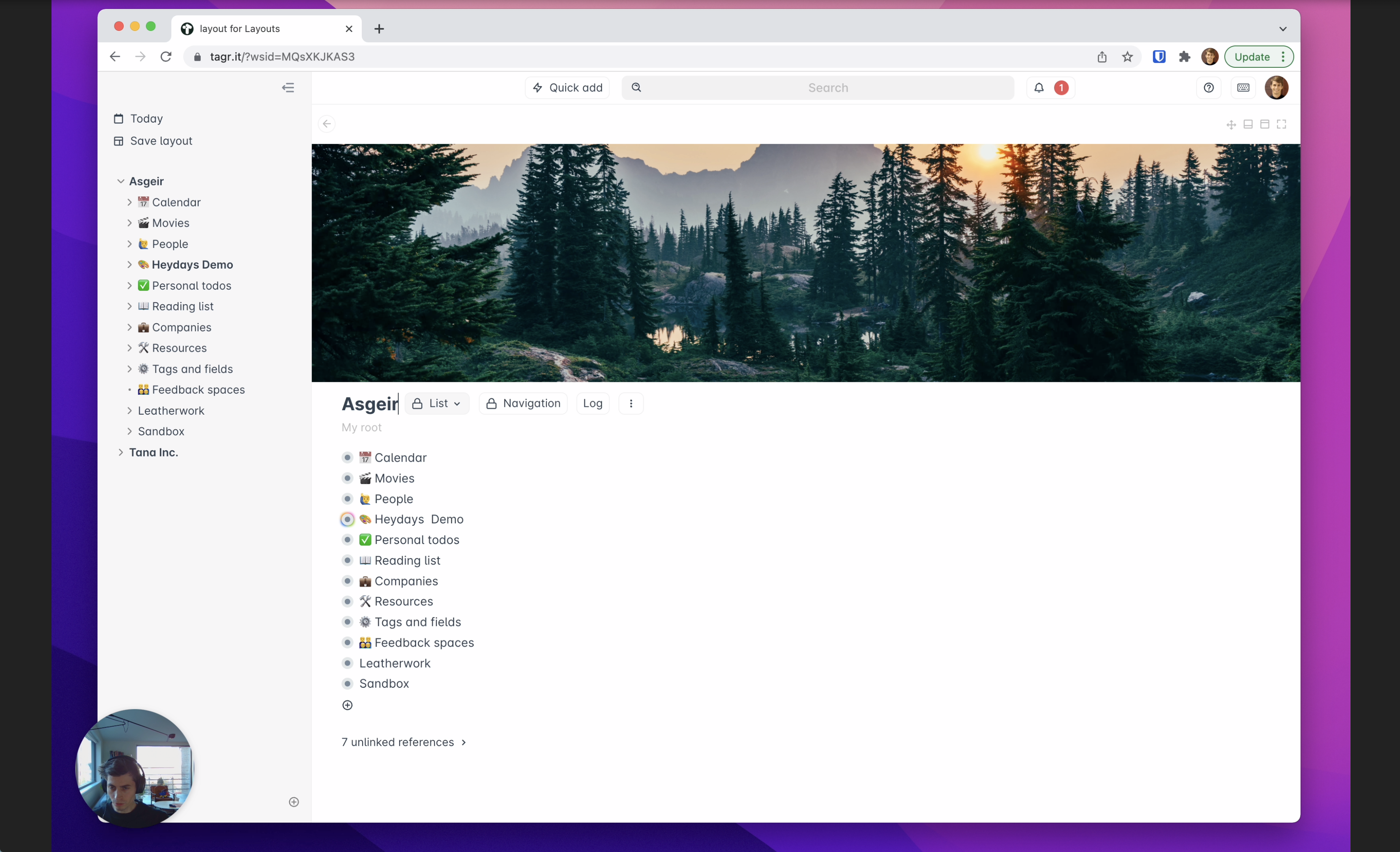Click Feedback spaces text in main list
1400x852 pixels.
pyautogui.click(x=424, y=642)
